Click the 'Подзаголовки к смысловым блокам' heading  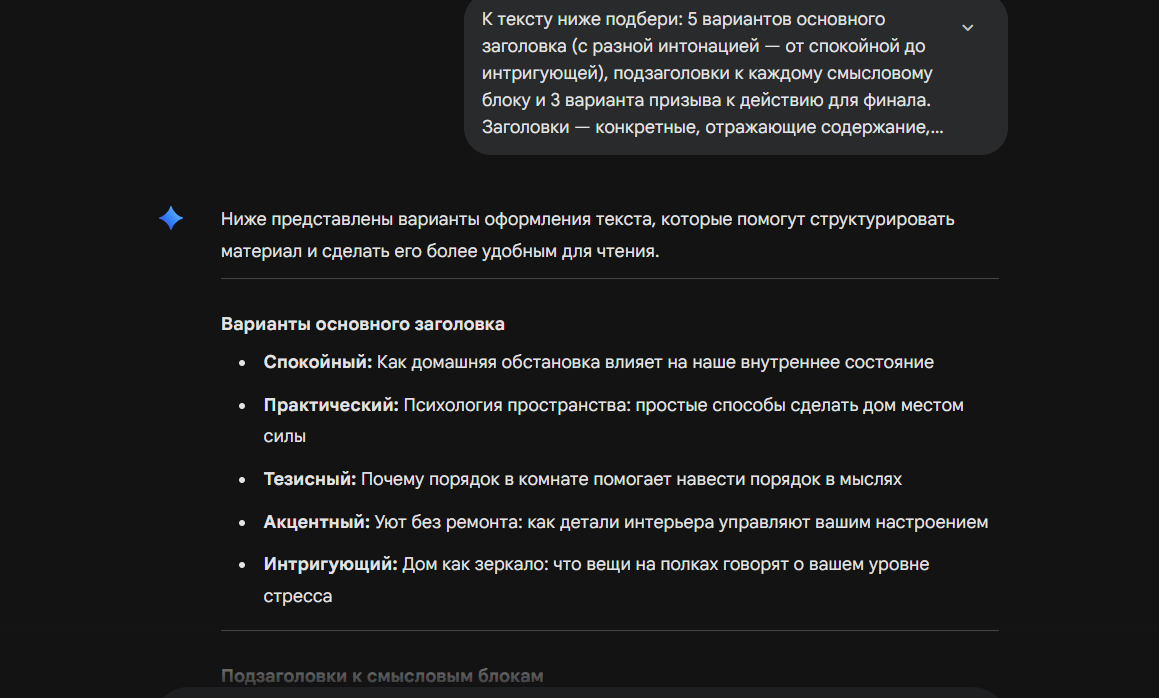381,676
